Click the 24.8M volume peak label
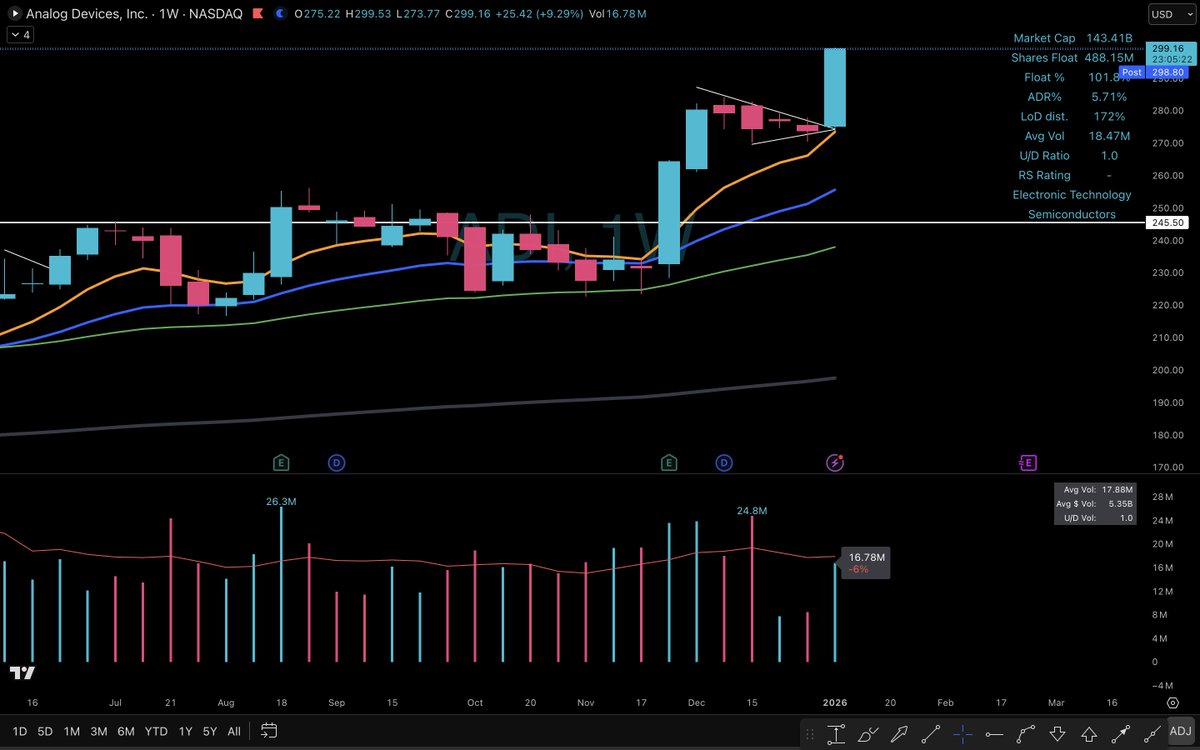This screenshot has width=1200, height=750. click(x=751, y=510)
